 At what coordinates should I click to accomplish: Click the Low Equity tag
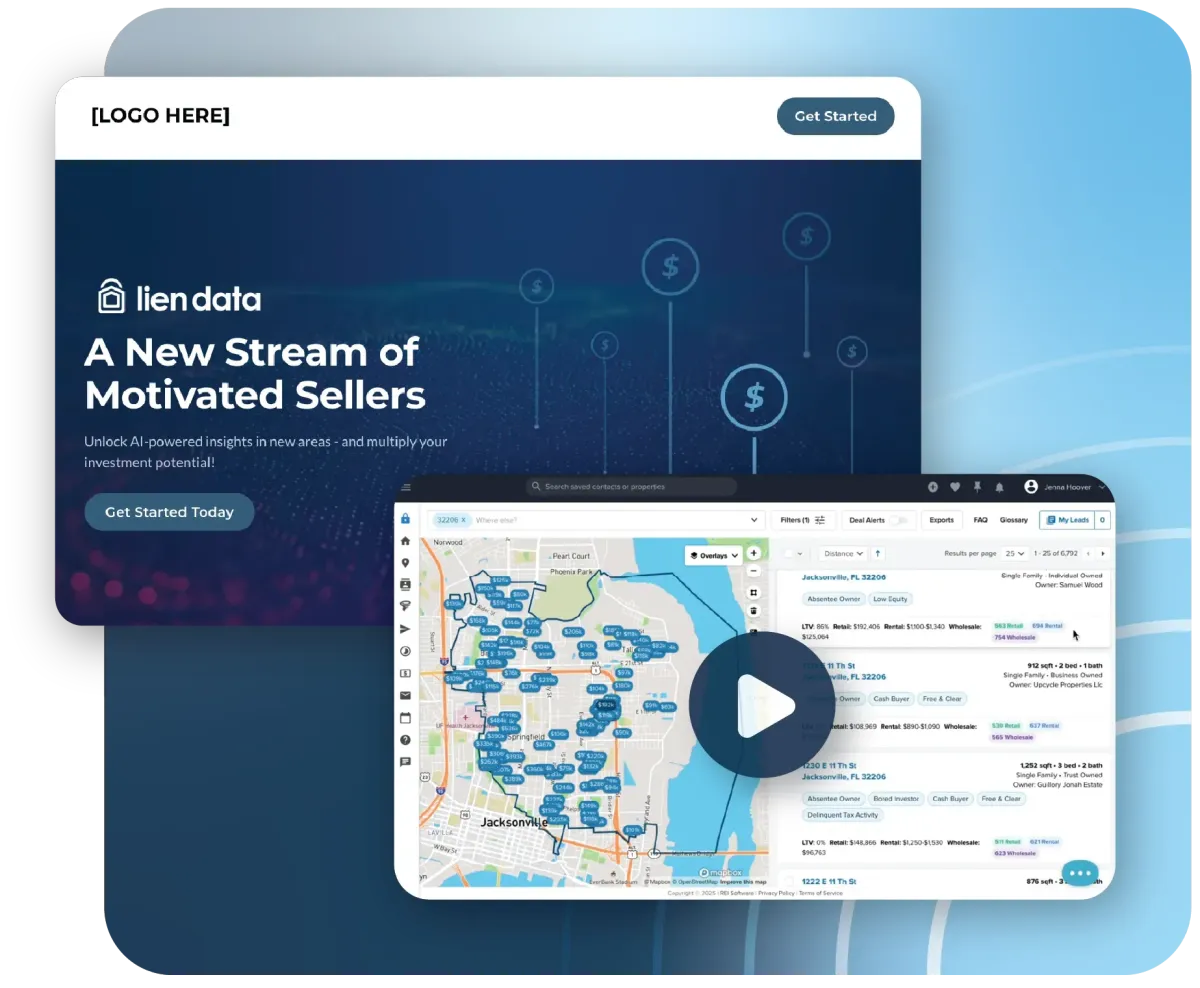tap(889, 599)
